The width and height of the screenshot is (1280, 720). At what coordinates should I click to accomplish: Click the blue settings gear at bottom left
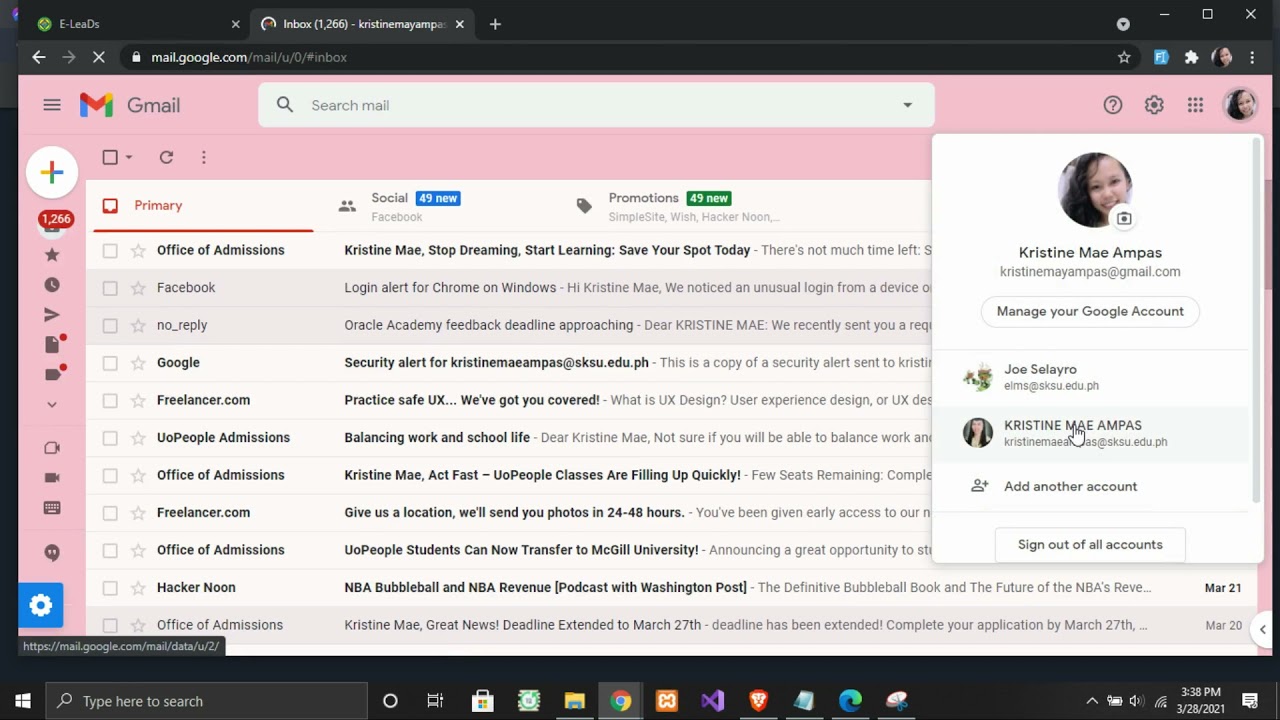pos(40,605)
